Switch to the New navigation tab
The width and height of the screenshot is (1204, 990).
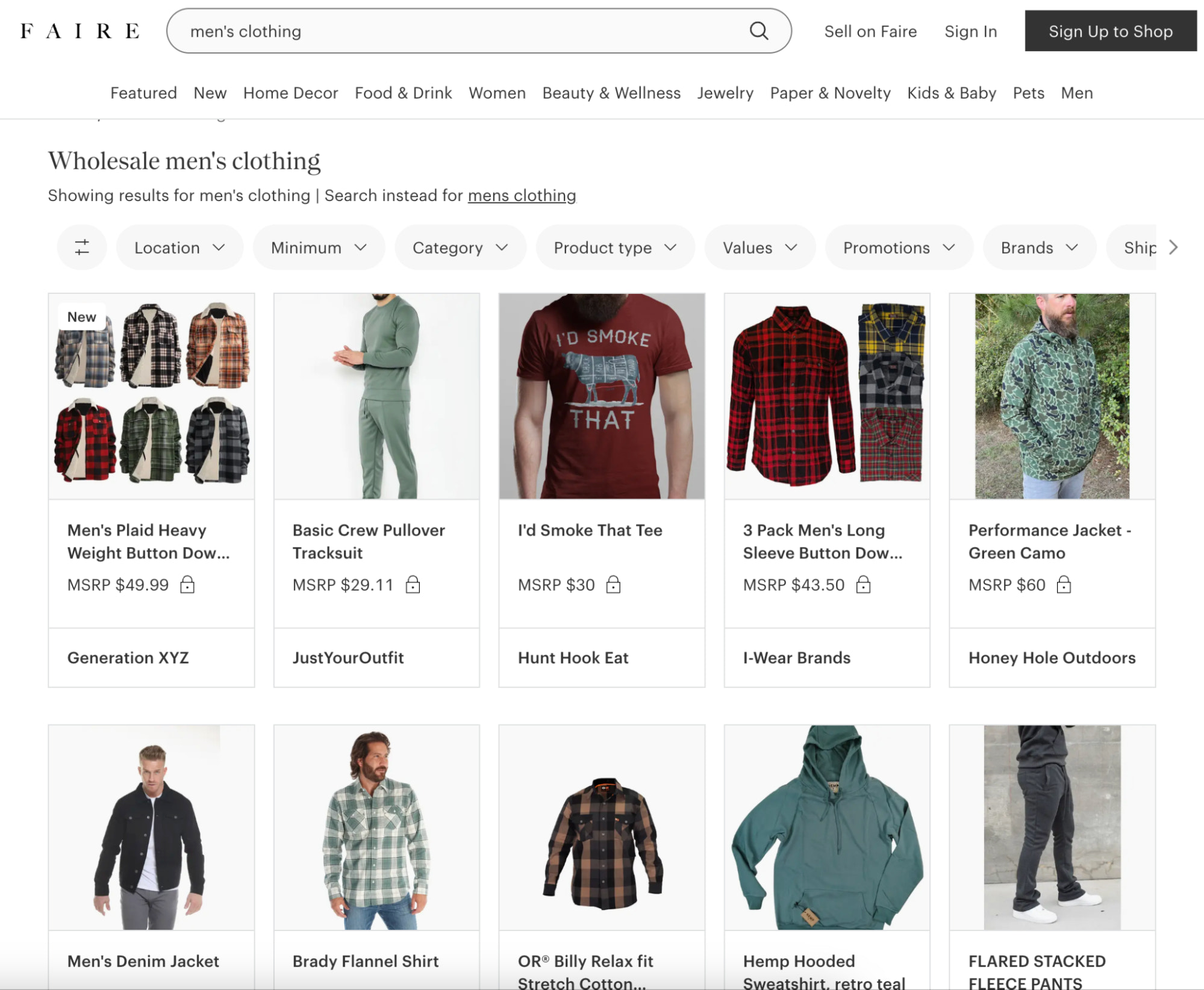click(210, 93)
